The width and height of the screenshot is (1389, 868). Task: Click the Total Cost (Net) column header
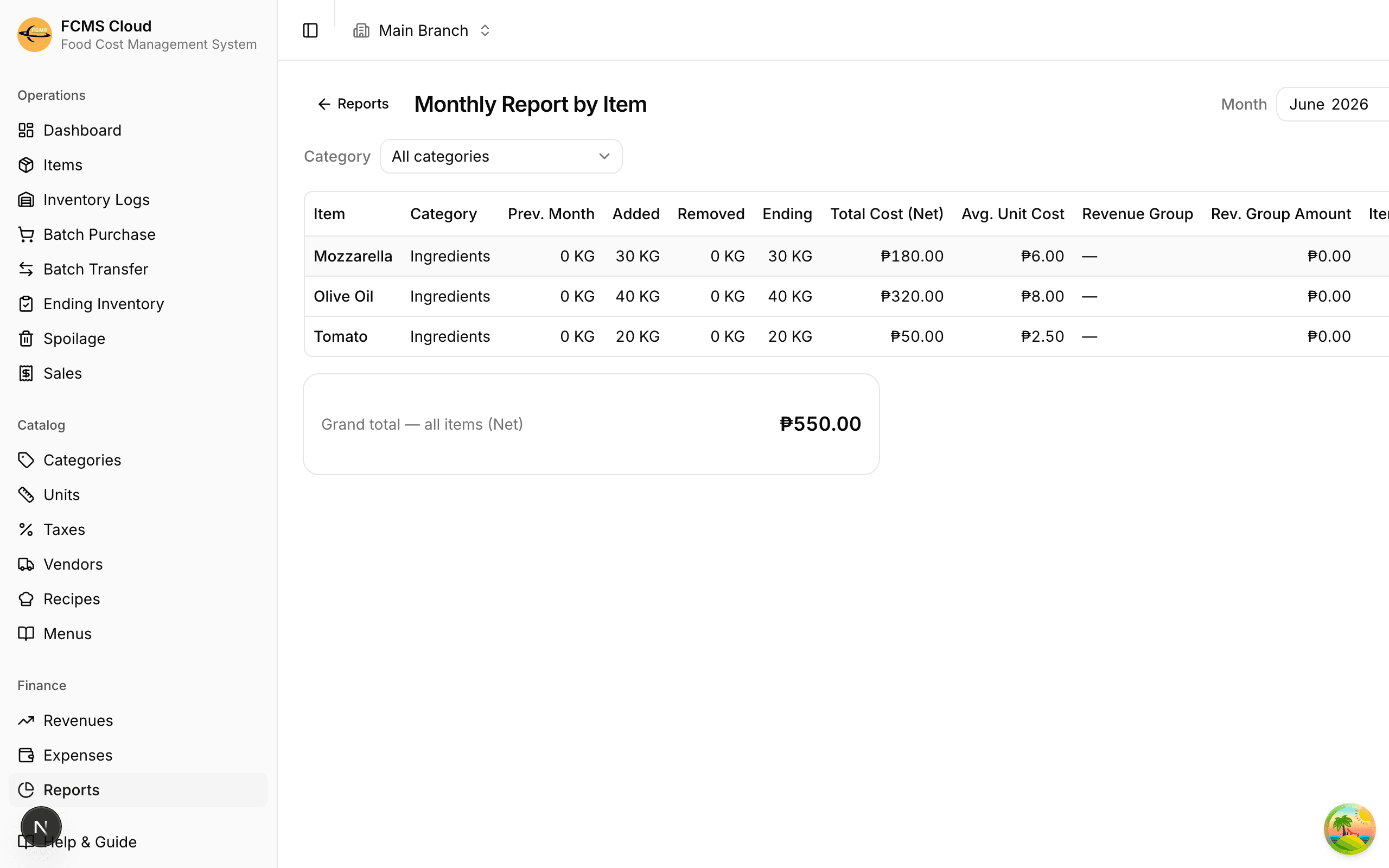[x=886, y=214]
